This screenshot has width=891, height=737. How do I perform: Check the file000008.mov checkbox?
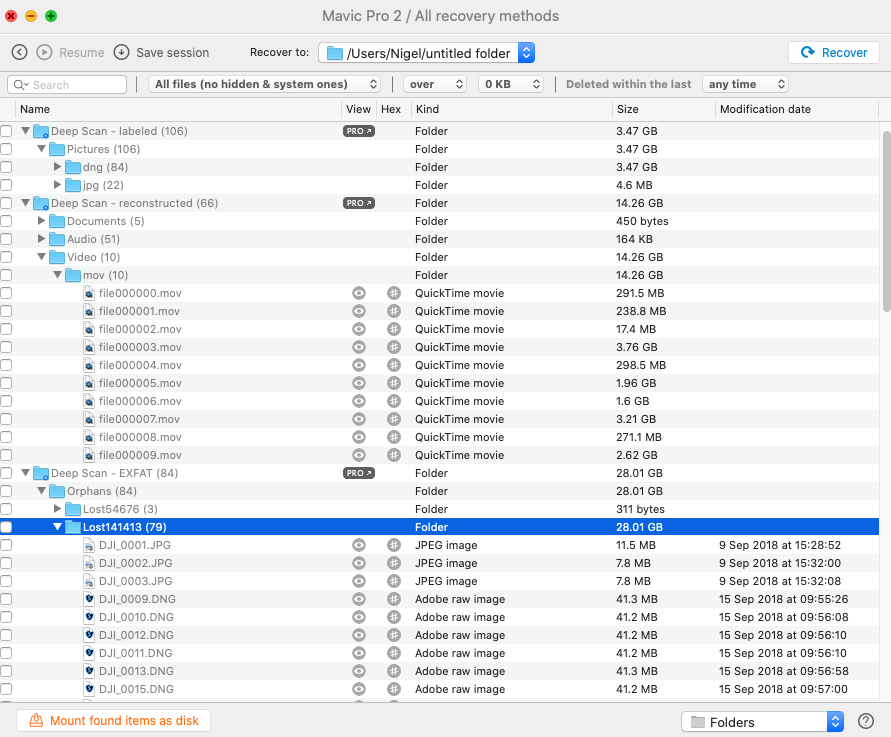pyautogui.click(x=6, y=437)
